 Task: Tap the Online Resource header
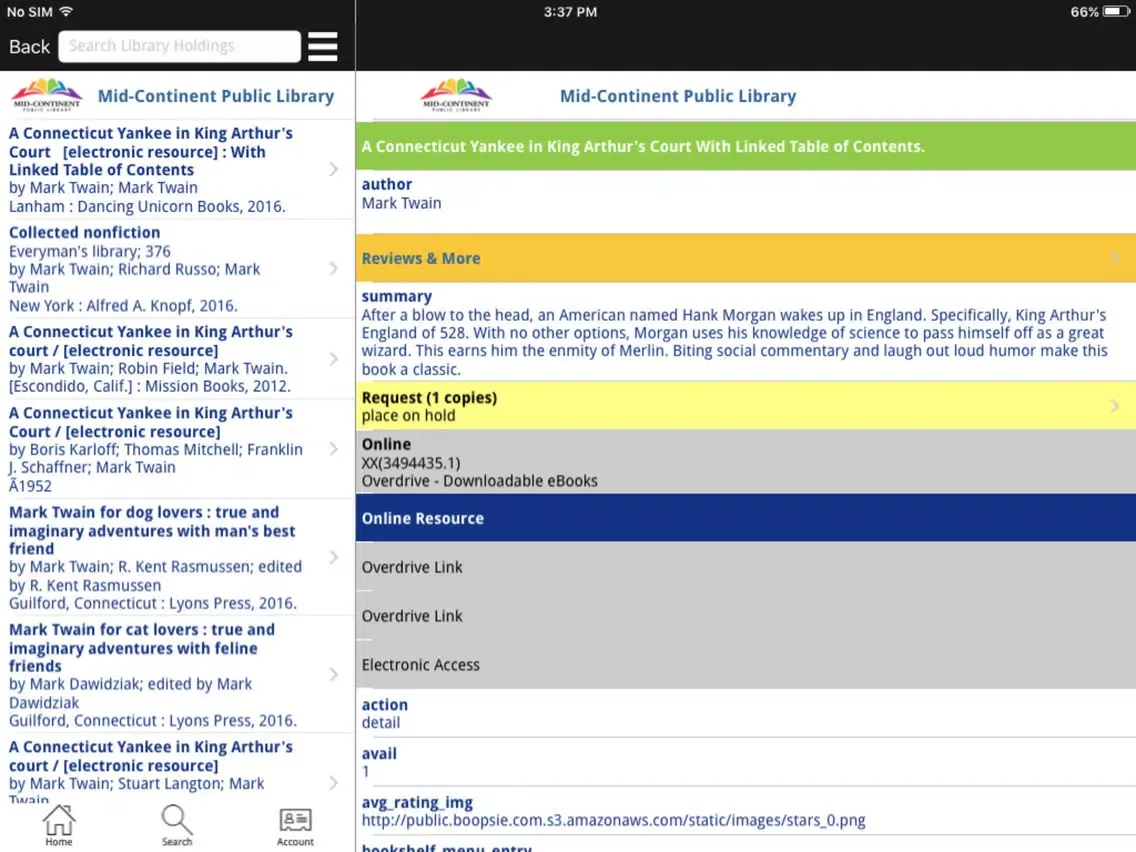[x=746, y=518]
